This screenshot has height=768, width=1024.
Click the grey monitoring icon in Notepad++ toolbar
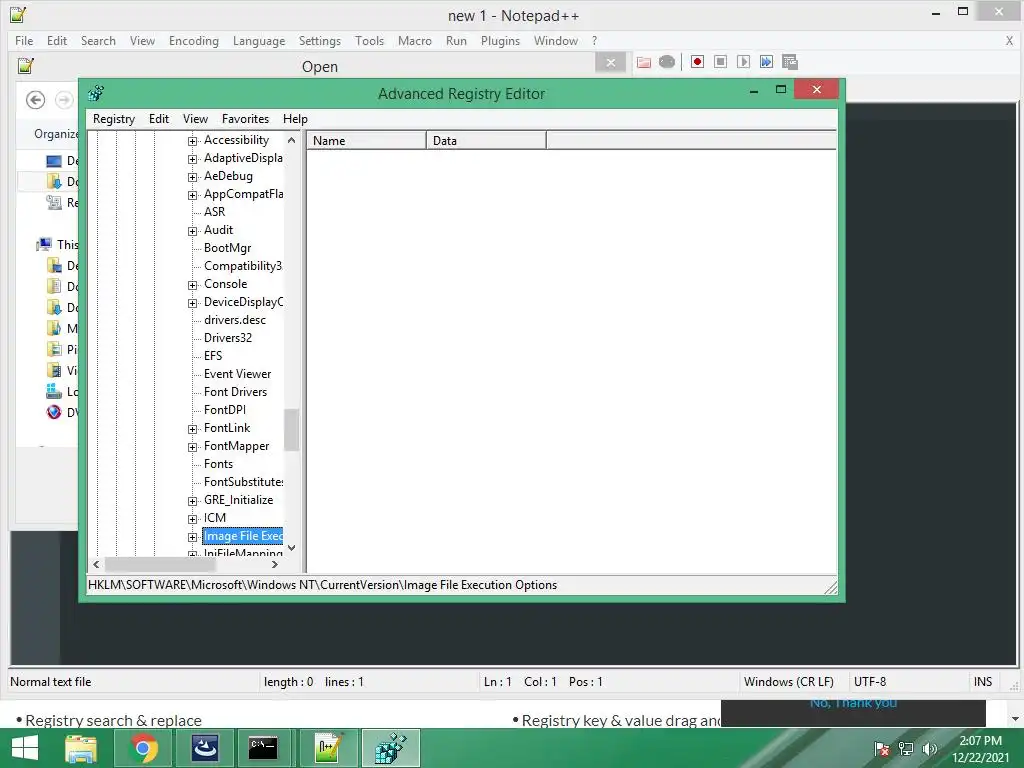tap(667, 62)
